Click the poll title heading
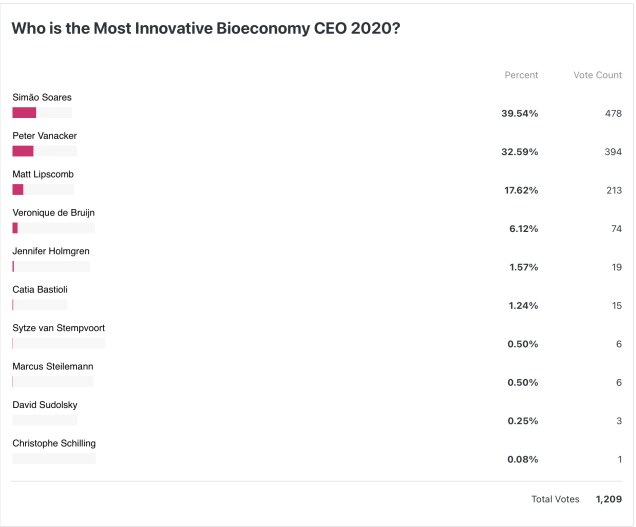 coord(206,29)
